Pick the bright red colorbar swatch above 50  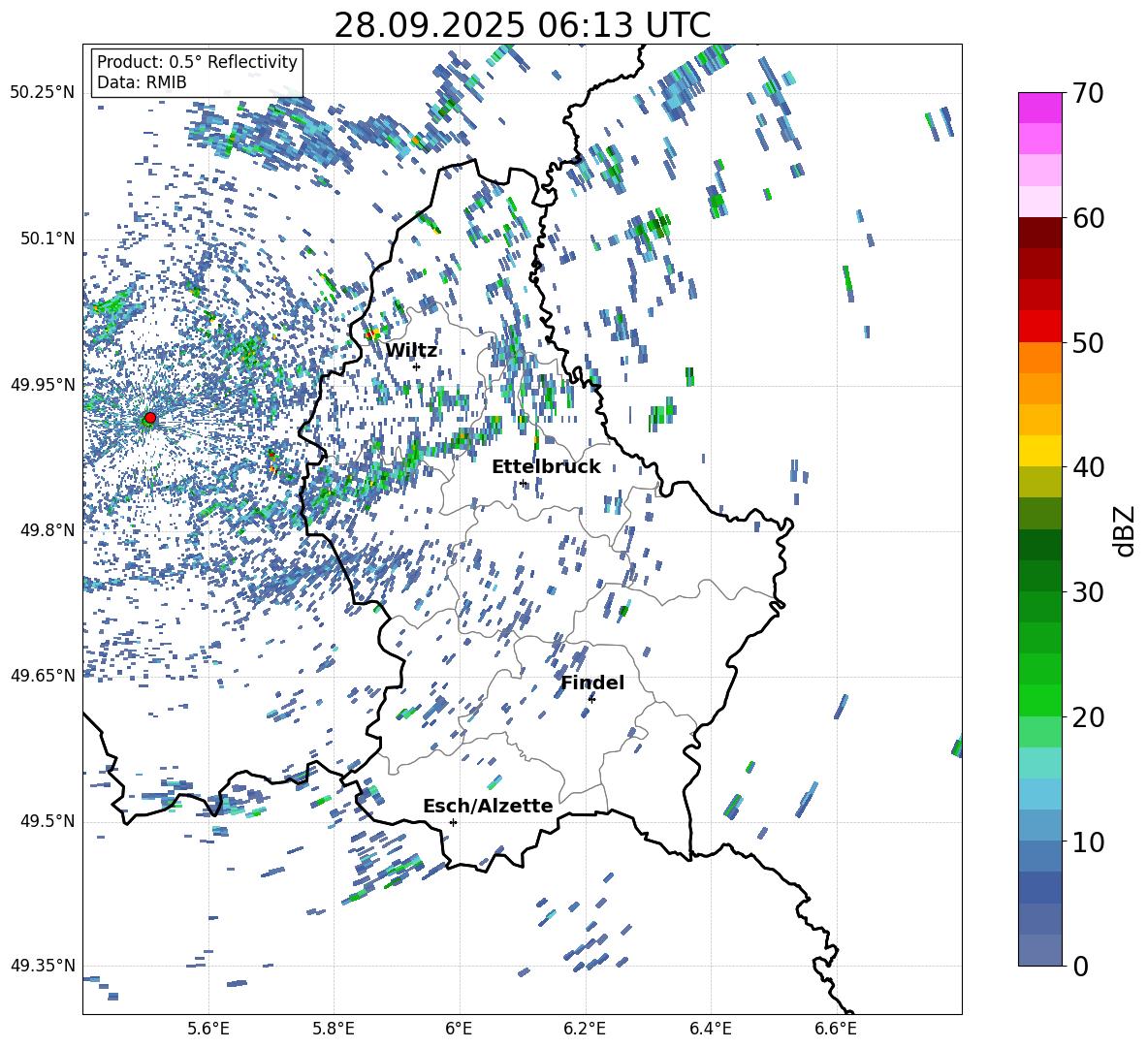click(x=1040, y=327)
